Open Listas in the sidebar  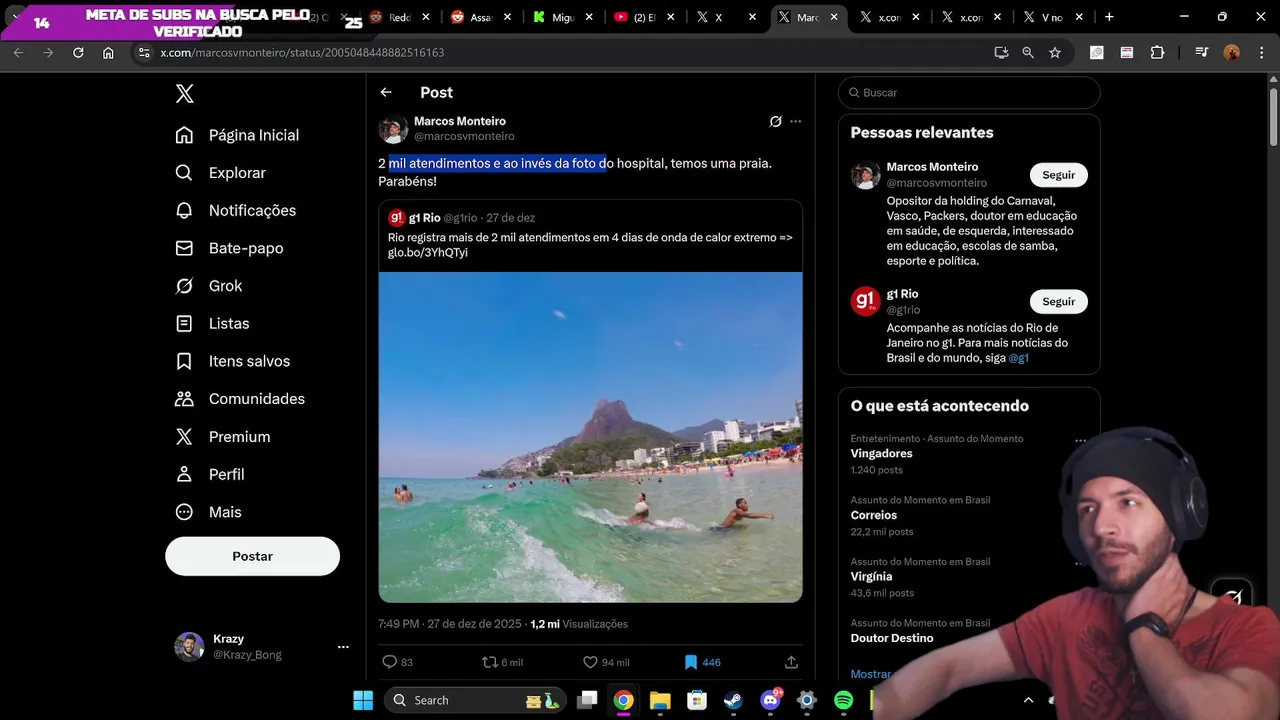[212, 324]
